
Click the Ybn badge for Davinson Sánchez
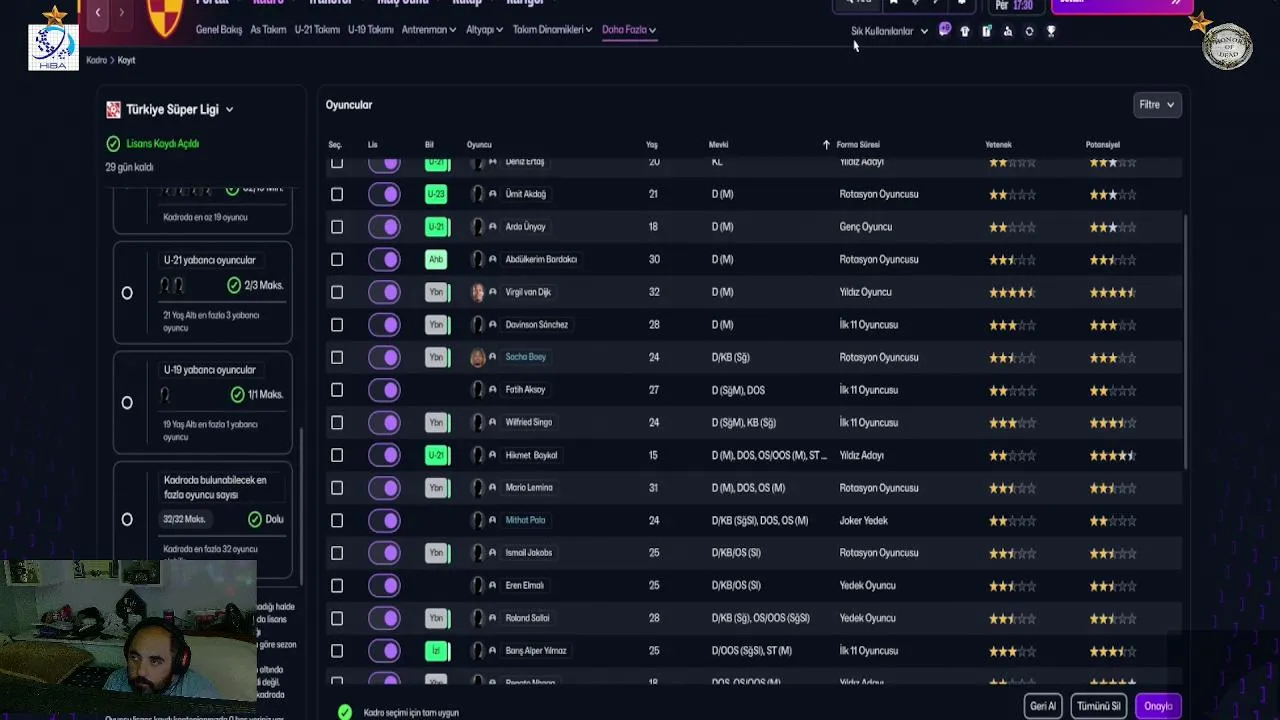tap(436, 325)
